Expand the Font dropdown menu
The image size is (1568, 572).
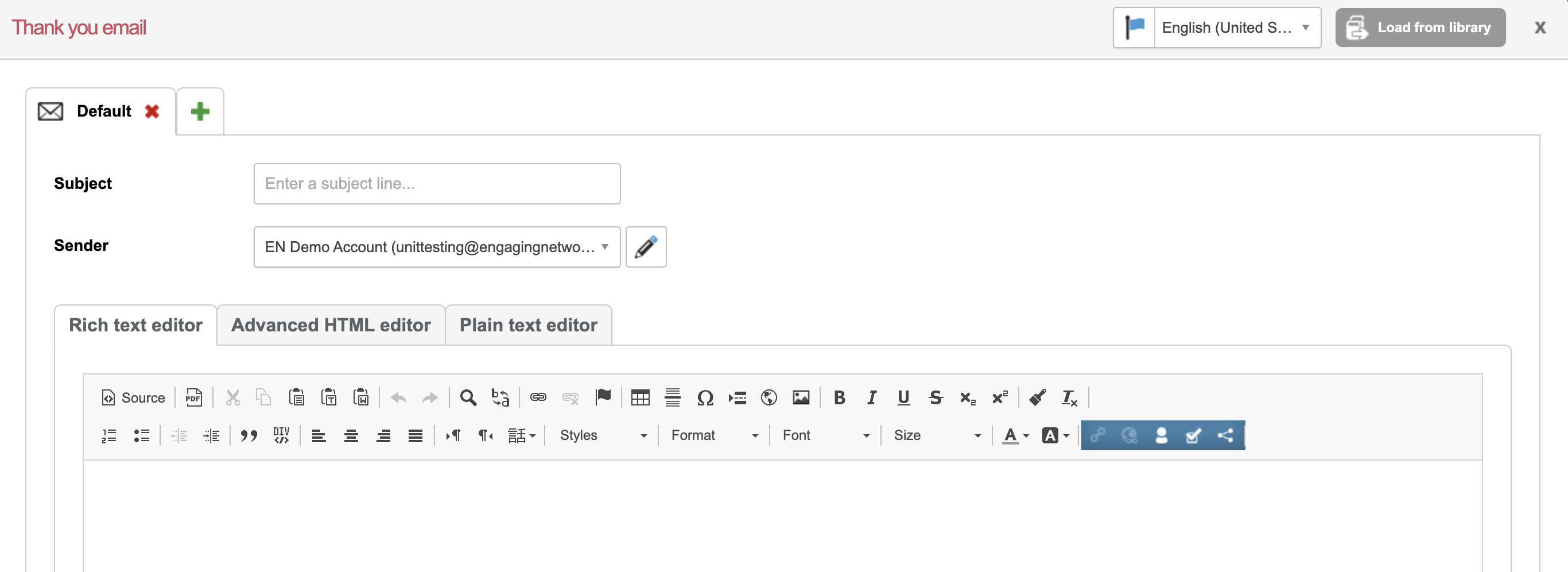825,435
